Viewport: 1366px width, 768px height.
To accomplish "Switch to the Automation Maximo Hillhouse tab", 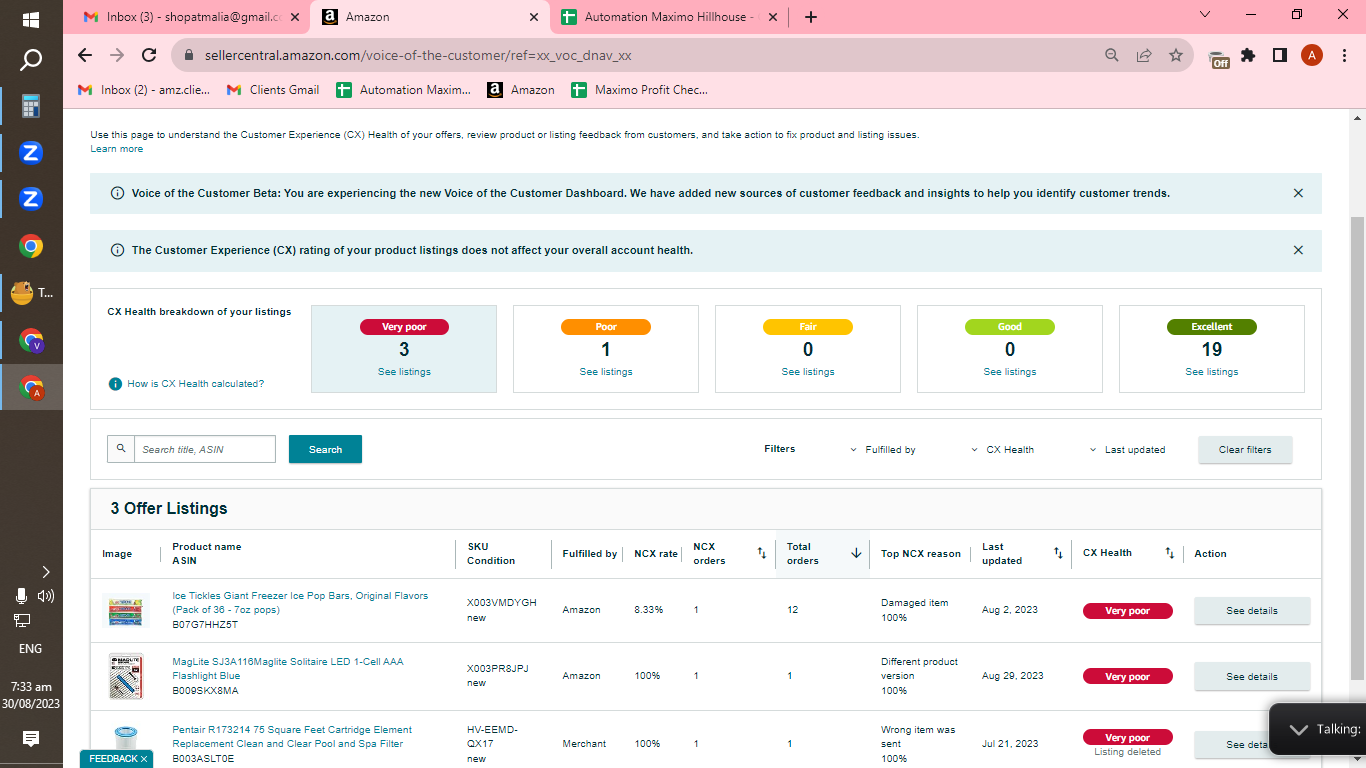I will (670, 17).
